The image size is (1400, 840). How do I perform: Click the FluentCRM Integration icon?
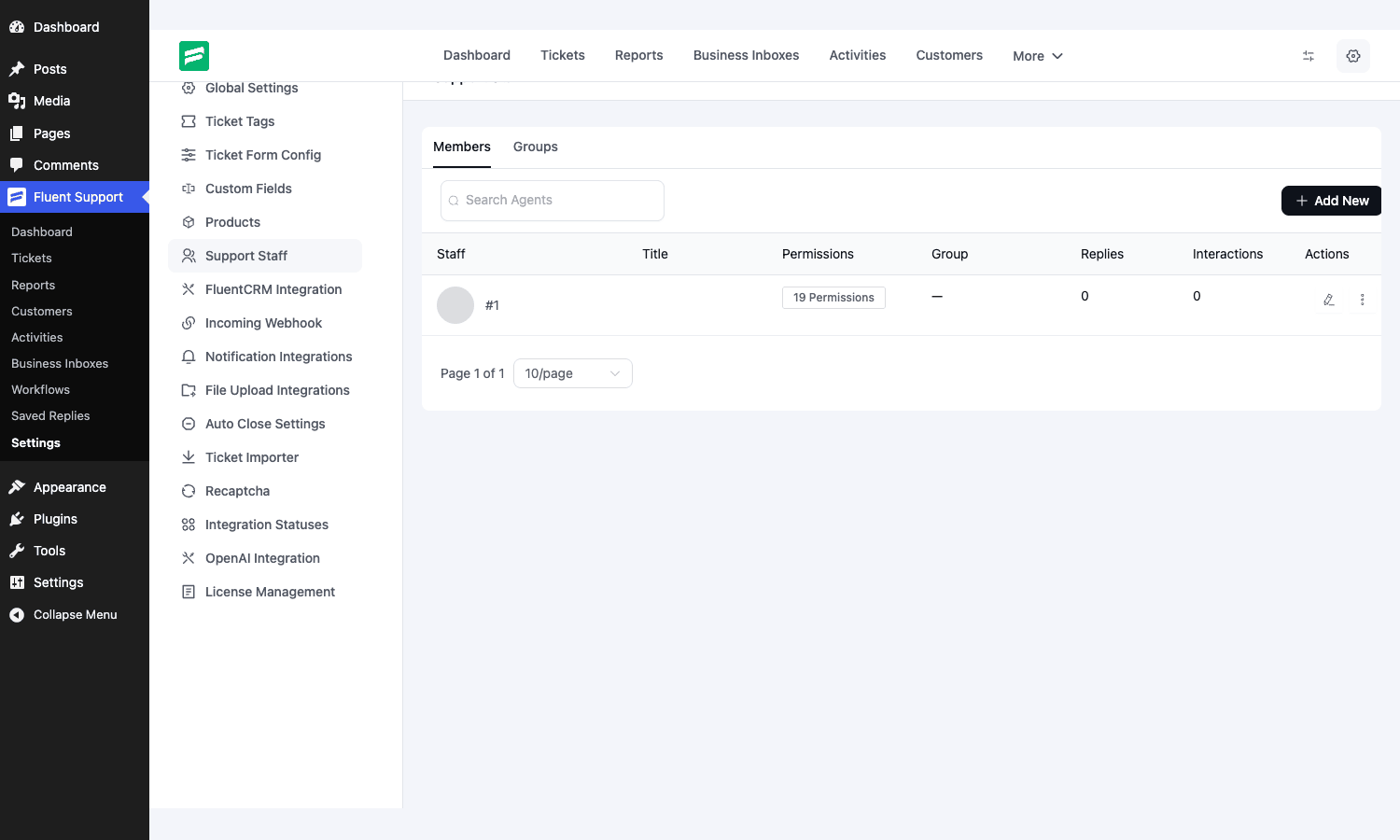[189, 289]
